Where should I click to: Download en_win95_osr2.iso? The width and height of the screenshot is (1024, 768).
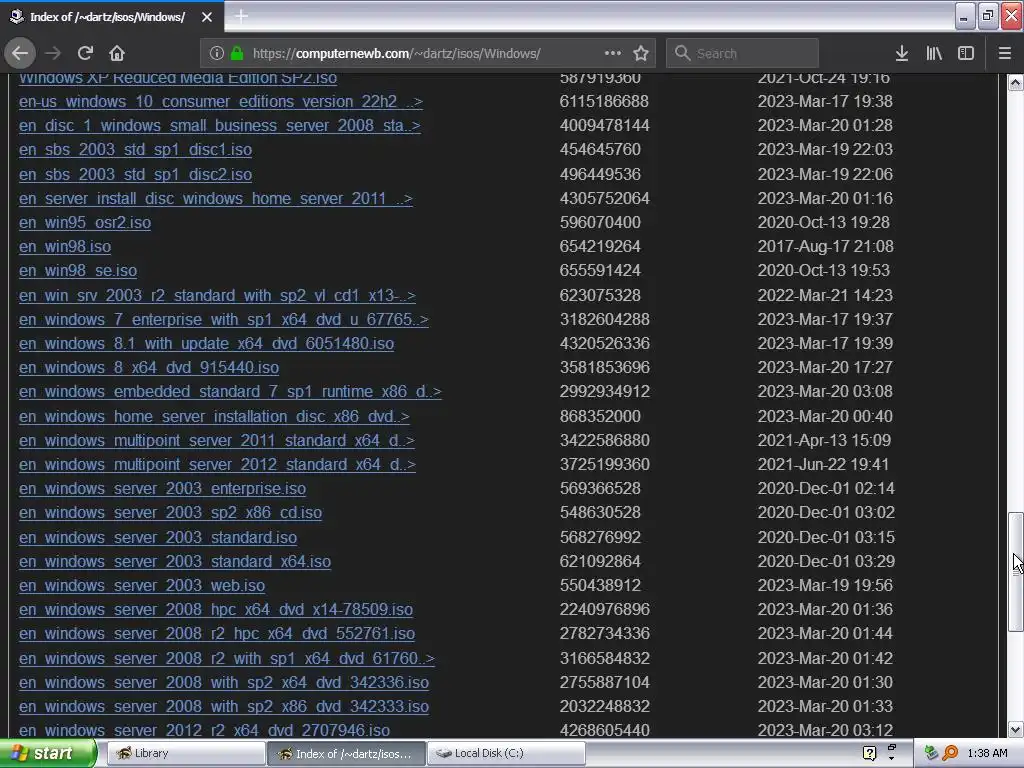point(85,223)
